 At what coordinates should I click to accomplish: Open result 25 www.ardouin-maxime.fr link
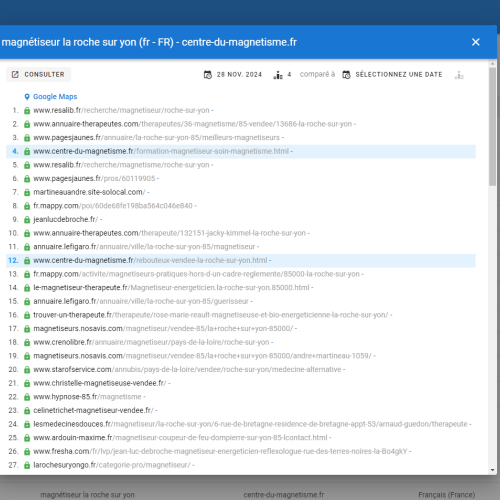[x=180, y=438]
